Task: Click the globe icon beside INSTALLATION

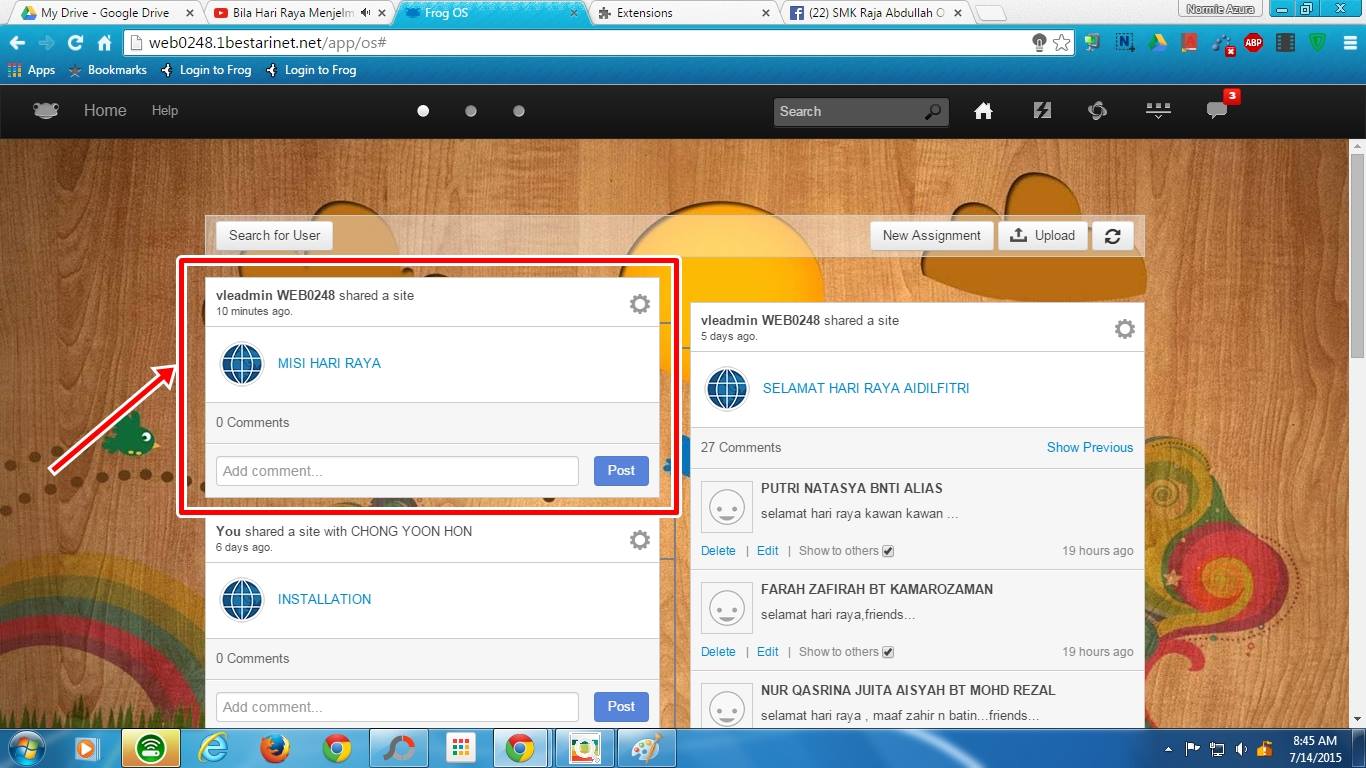Action: [242, 600]
